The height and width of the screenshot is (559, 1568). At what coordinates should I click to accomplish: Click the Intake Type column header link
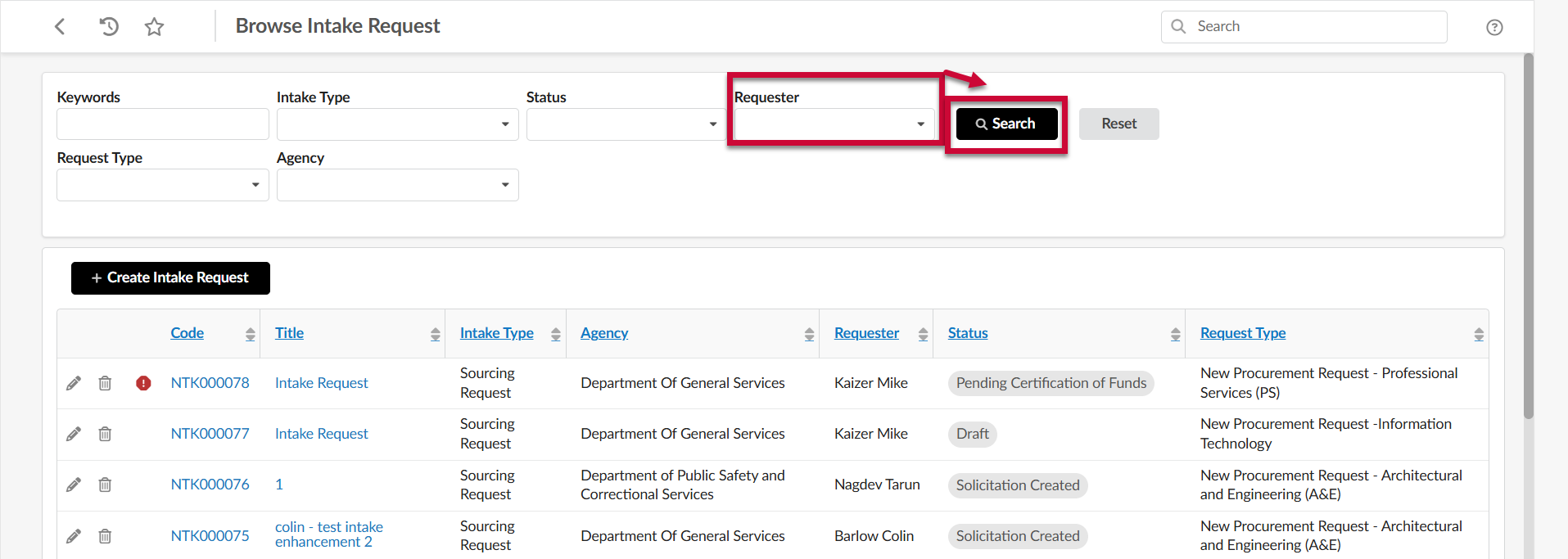(496, 333)
